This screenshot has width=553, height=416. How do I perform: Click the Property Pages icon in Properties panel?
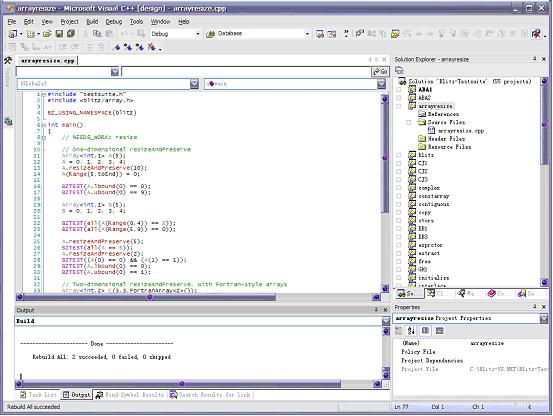[439, 331]
